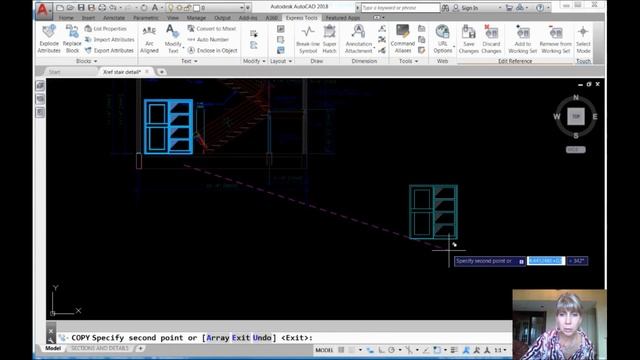Select the Break-line Symbol tool
Viewport: 640px width, 360px height.
pyautogui.click(x=308, y=39)
